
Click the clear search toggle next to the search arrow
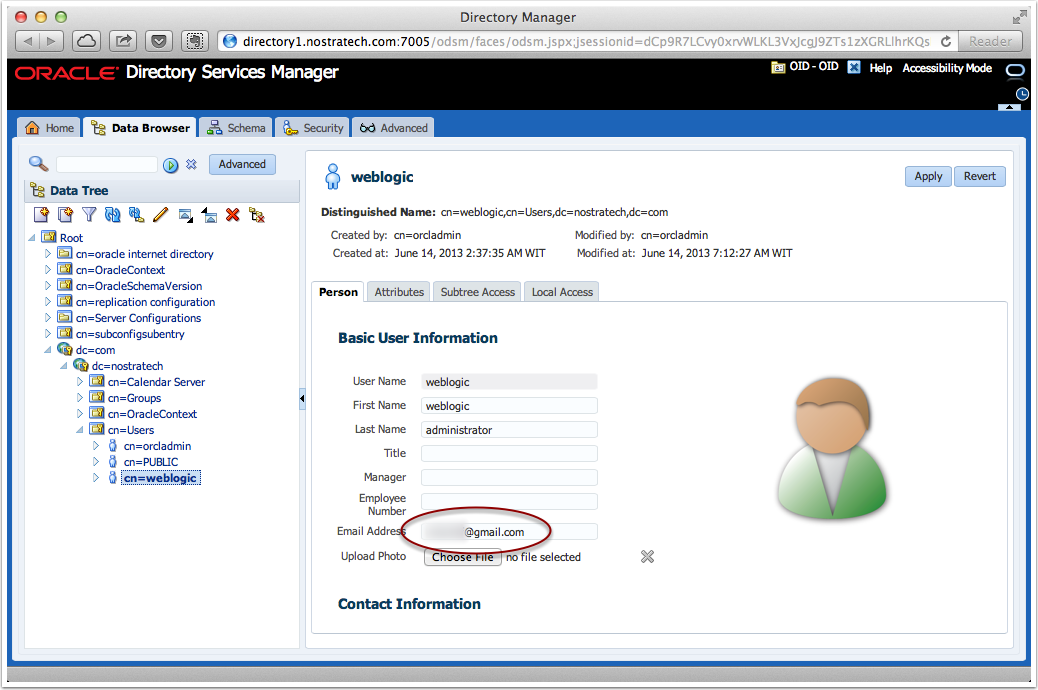point(190,164)
